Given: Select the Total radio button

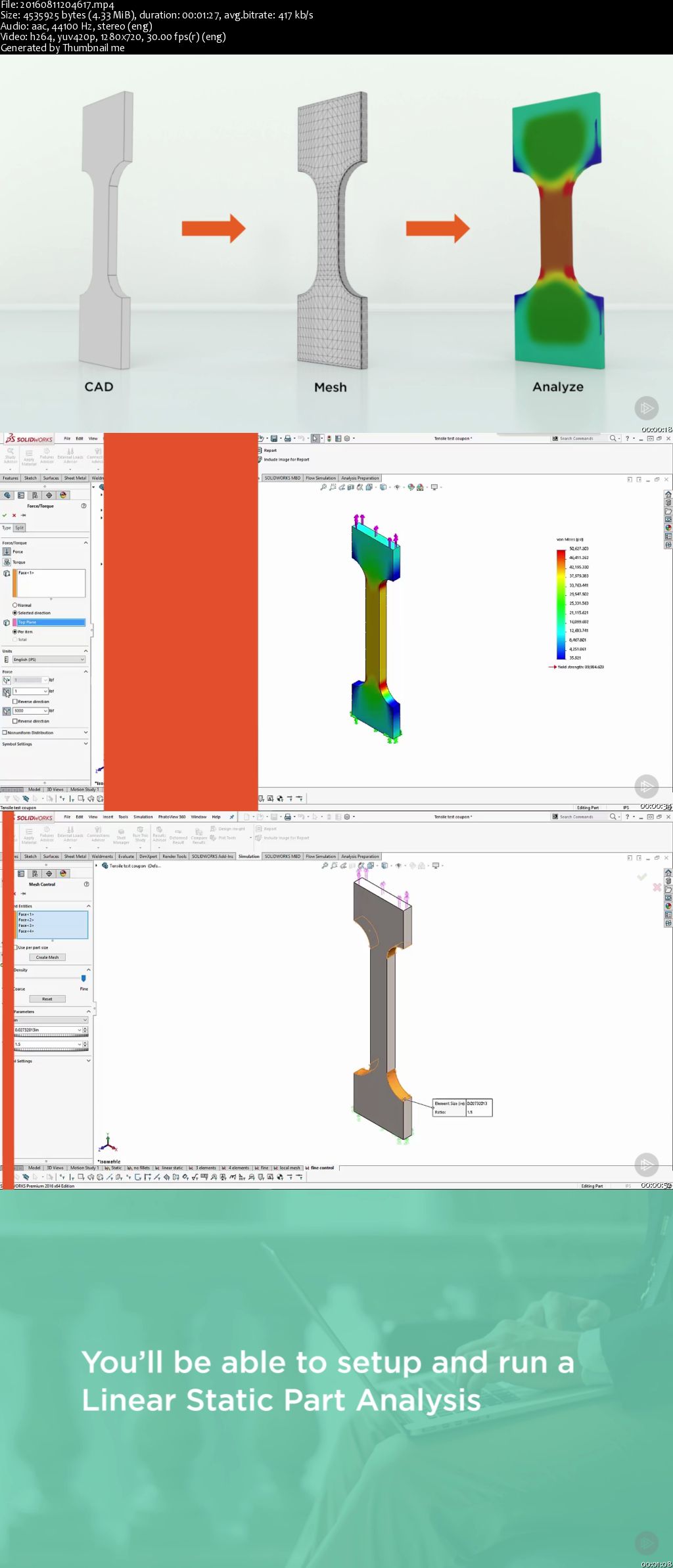Looking at the screenshot, I should pyautogui.click(x=15, y=640).
